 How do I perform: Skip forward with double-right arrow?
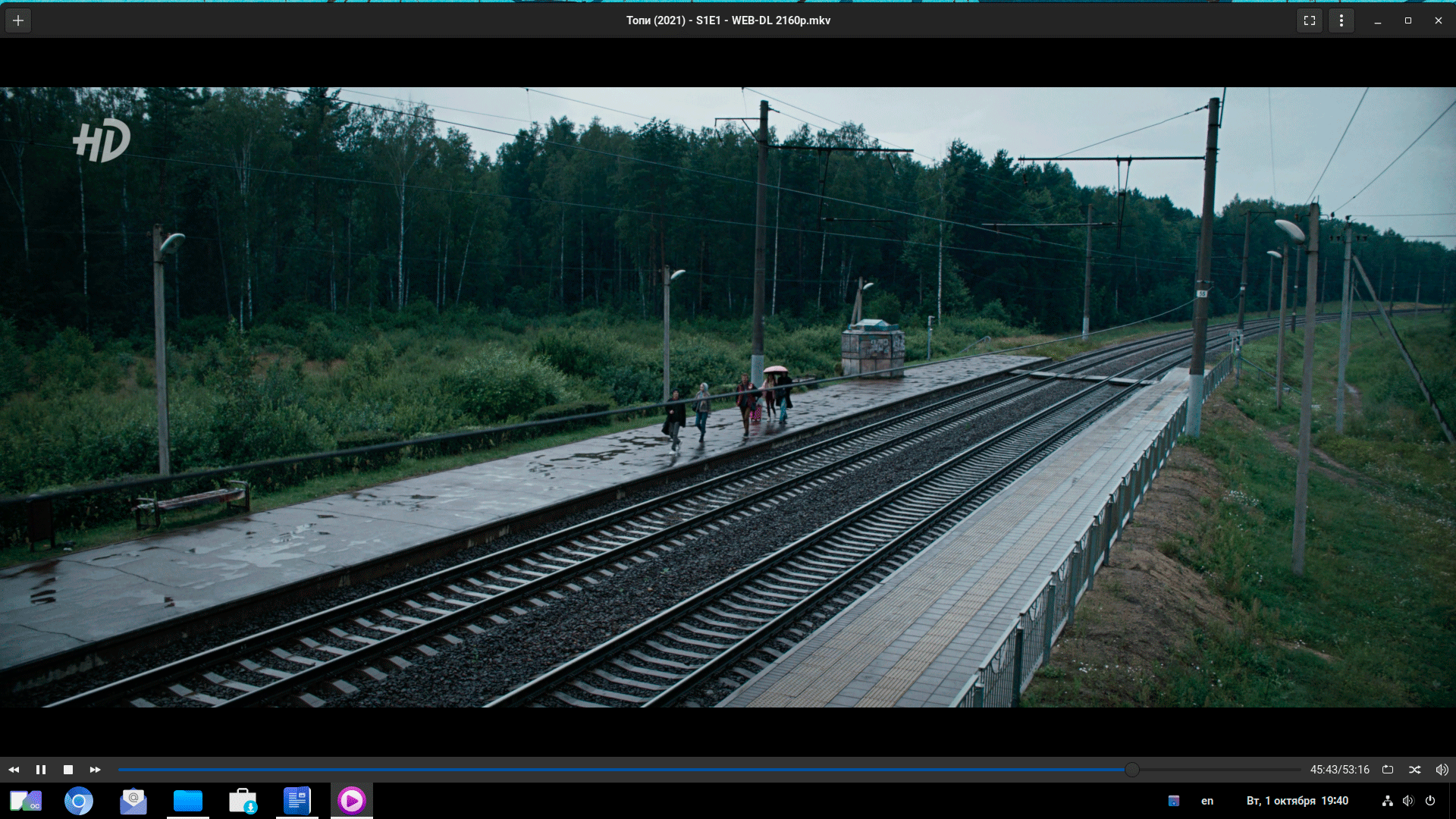pyautogui.click(x=96, y=770)
